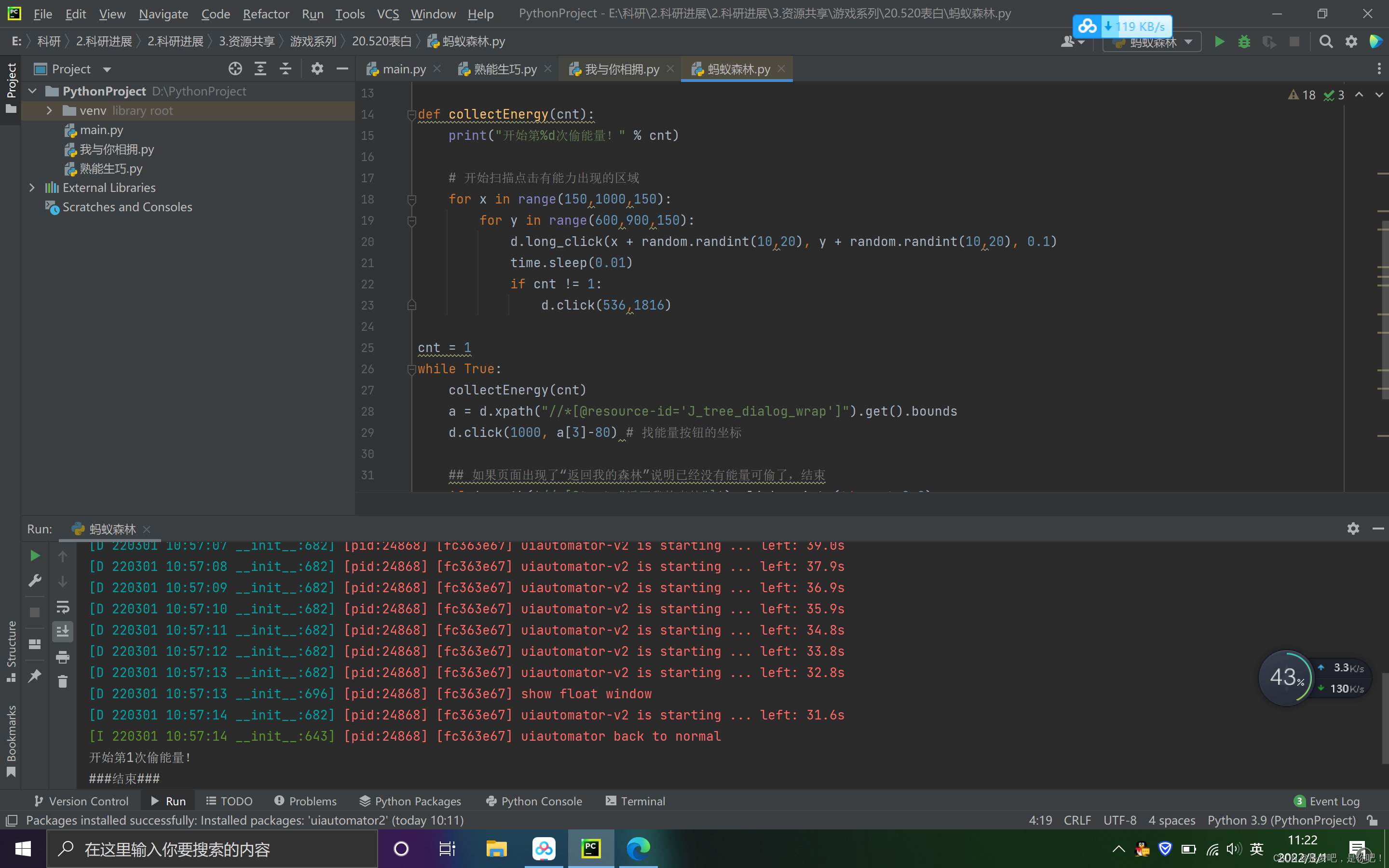Screen dimensions: 1389x868
Task: Click the Python 3.9 interpreter in status bar
Action: point(1281,820)
